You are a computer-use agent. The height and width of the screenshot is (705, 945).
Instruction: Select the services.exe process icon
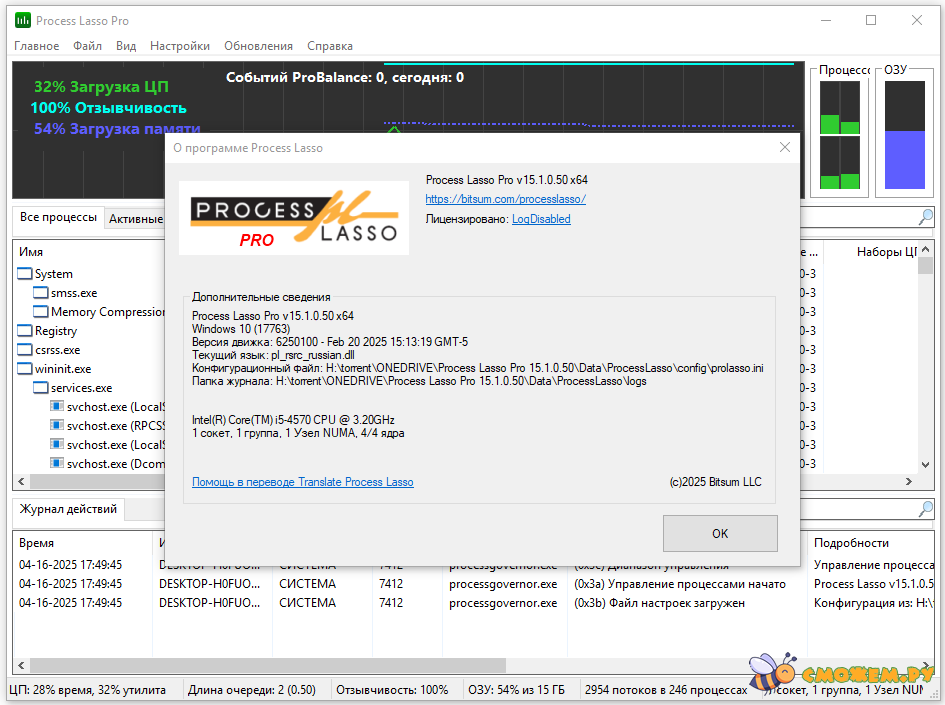(41, 388)
